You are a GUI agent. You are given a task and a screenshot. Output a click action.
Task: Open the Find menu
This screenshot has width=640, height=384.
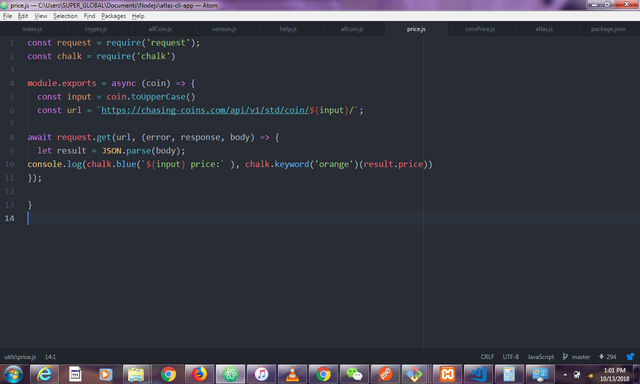tap(89, 16)
